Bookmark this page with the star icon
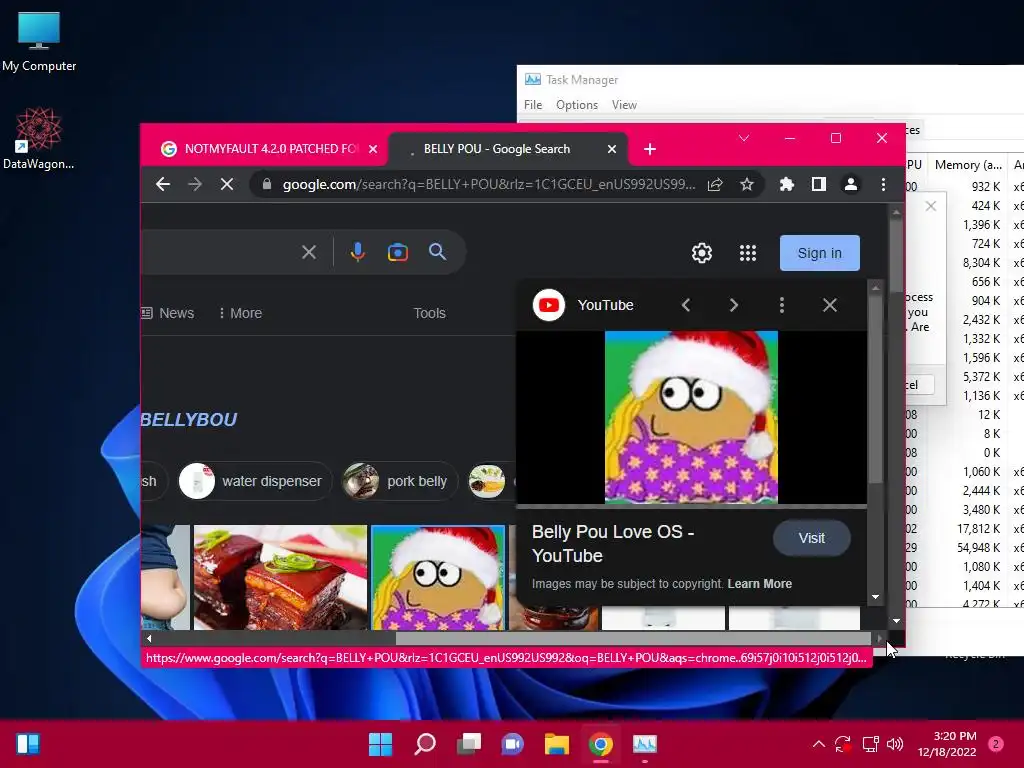This screenshot has height=768, width=1024. tap(747, 185)
